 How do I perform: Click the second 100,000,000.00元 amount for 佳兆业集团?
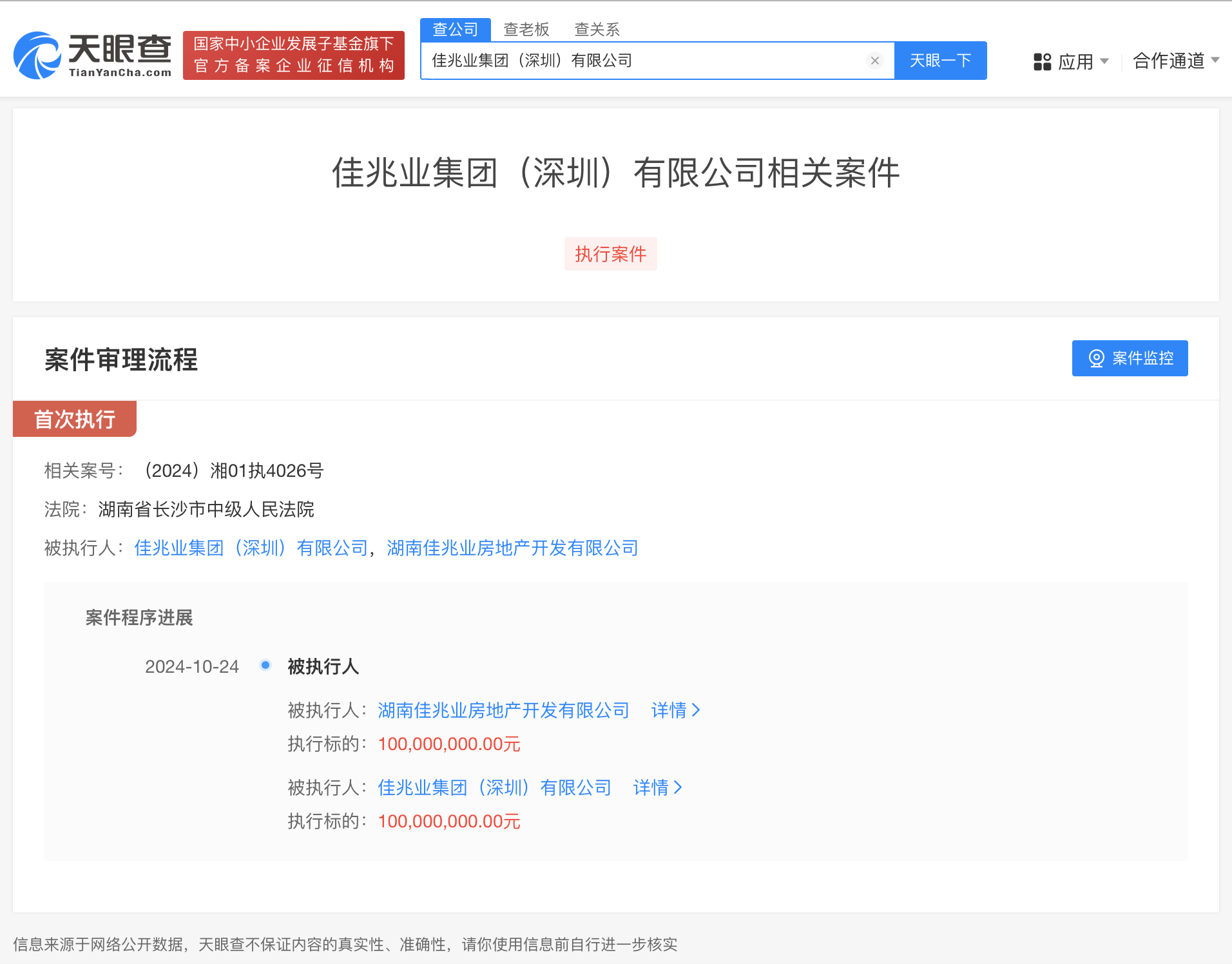tap(449, 822)
